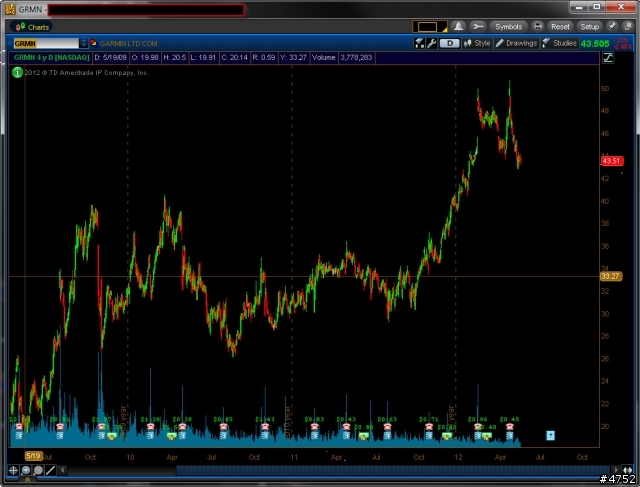Open the Studies menu

pyautogui.click(x=560, y=43)
